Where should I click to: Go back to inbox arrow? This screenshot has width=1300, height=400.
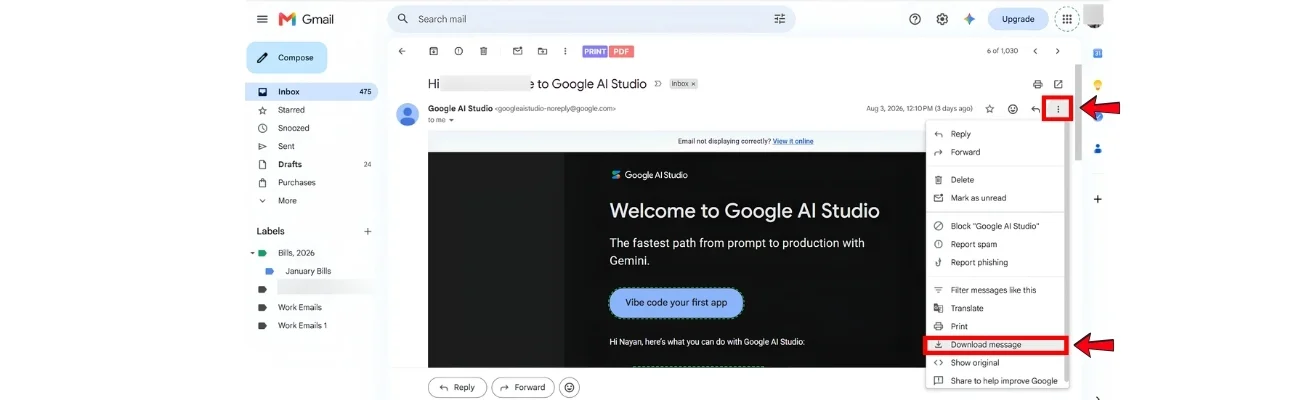tap(402, 51)
